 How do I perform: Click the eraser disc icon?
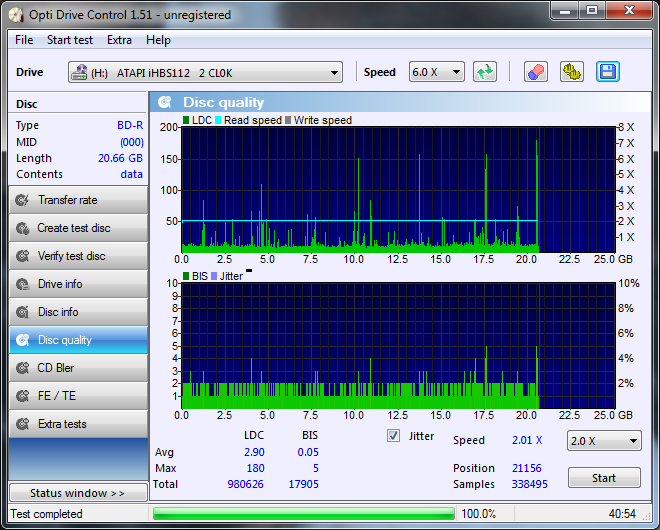coord(535,72)
